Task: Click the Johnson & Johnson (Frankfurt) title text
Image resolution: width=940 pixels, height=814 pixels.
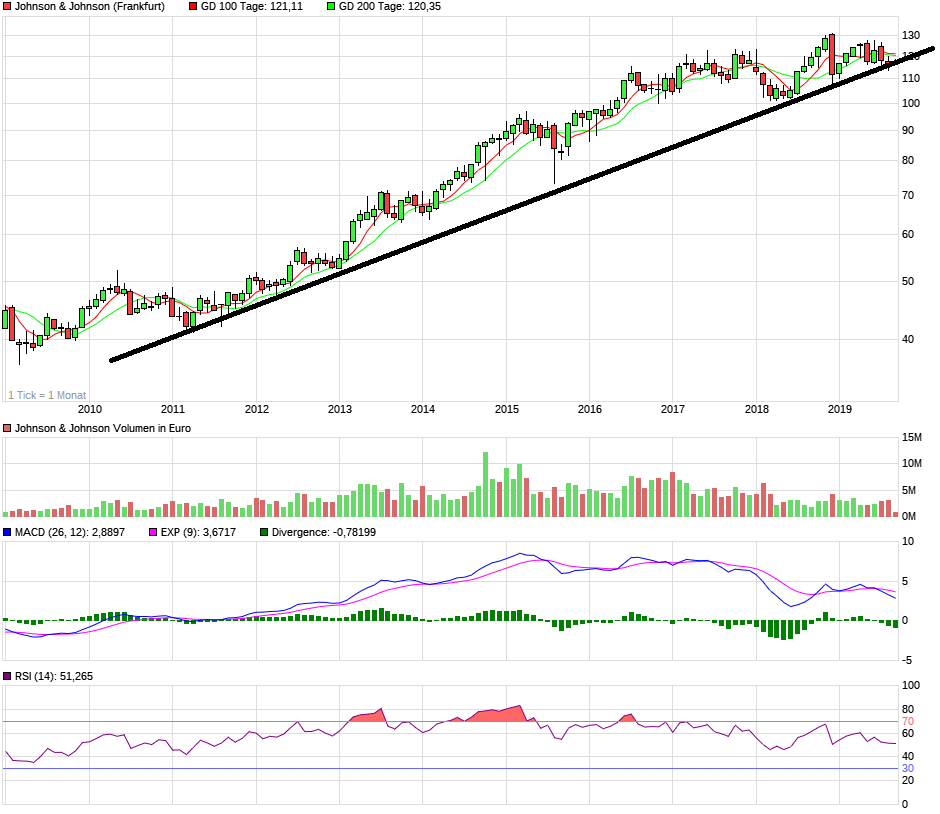Action: point(90,6)
